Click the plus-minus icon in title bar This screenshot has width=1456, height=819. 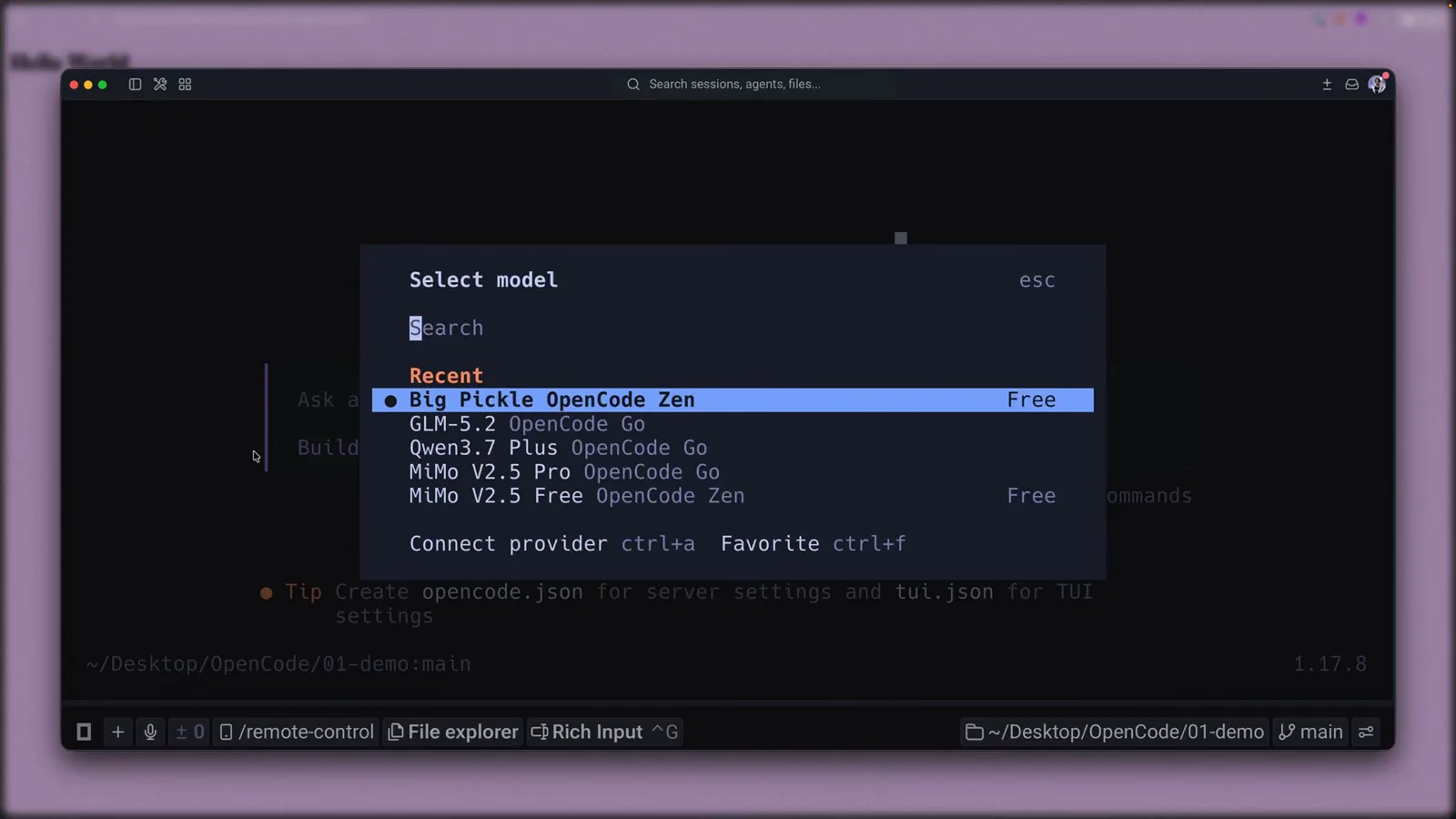[1327, 84]
